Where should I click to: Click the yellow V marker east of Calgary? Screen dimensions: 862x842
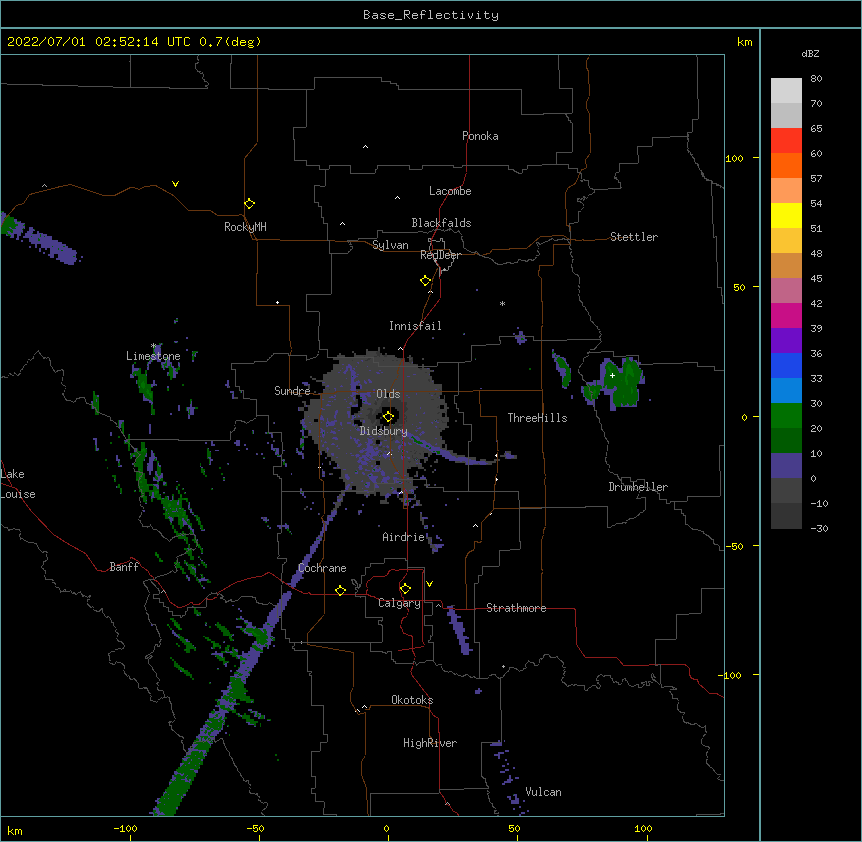[x=429, y=584]
